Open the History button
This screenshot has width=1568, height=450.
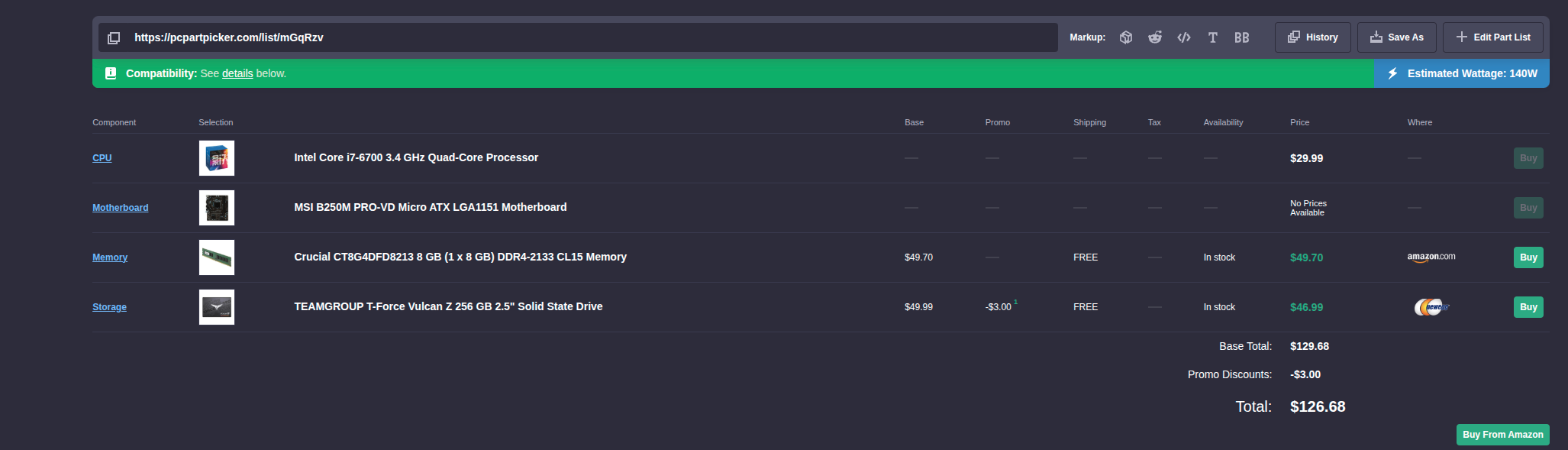click(x=1313, y=37)
